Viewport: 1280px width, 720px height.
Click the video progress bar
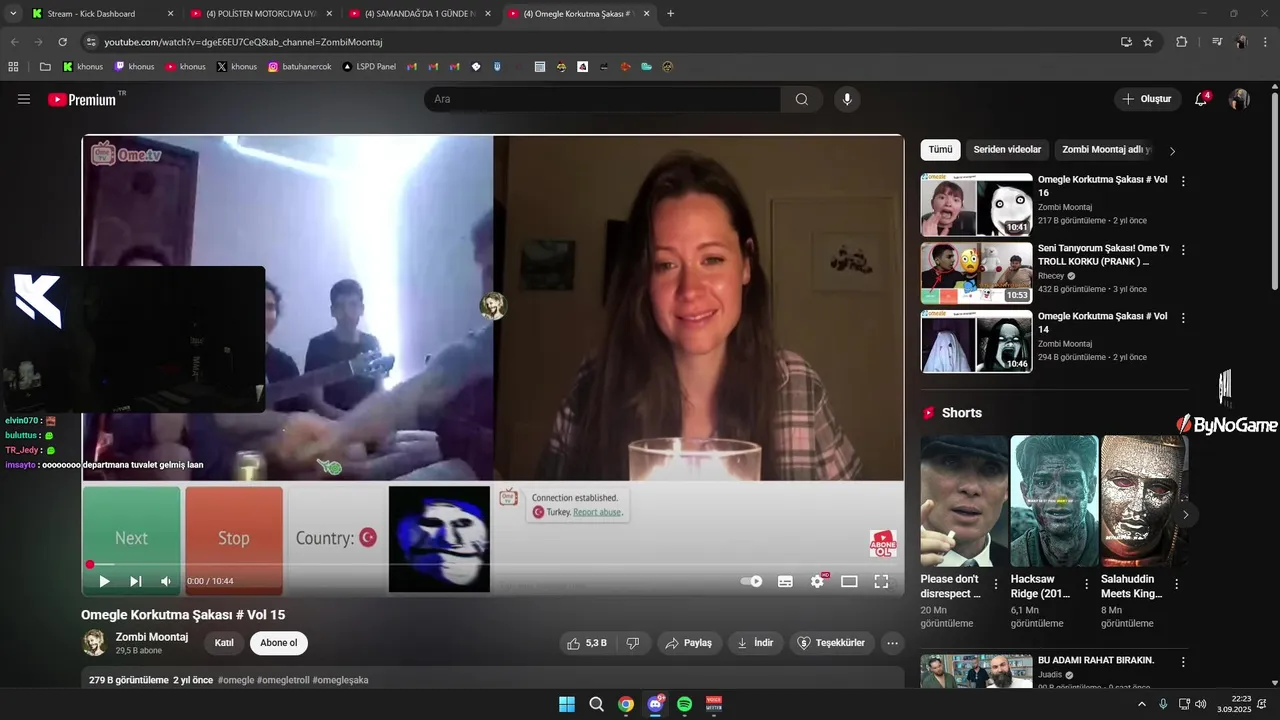492,564
